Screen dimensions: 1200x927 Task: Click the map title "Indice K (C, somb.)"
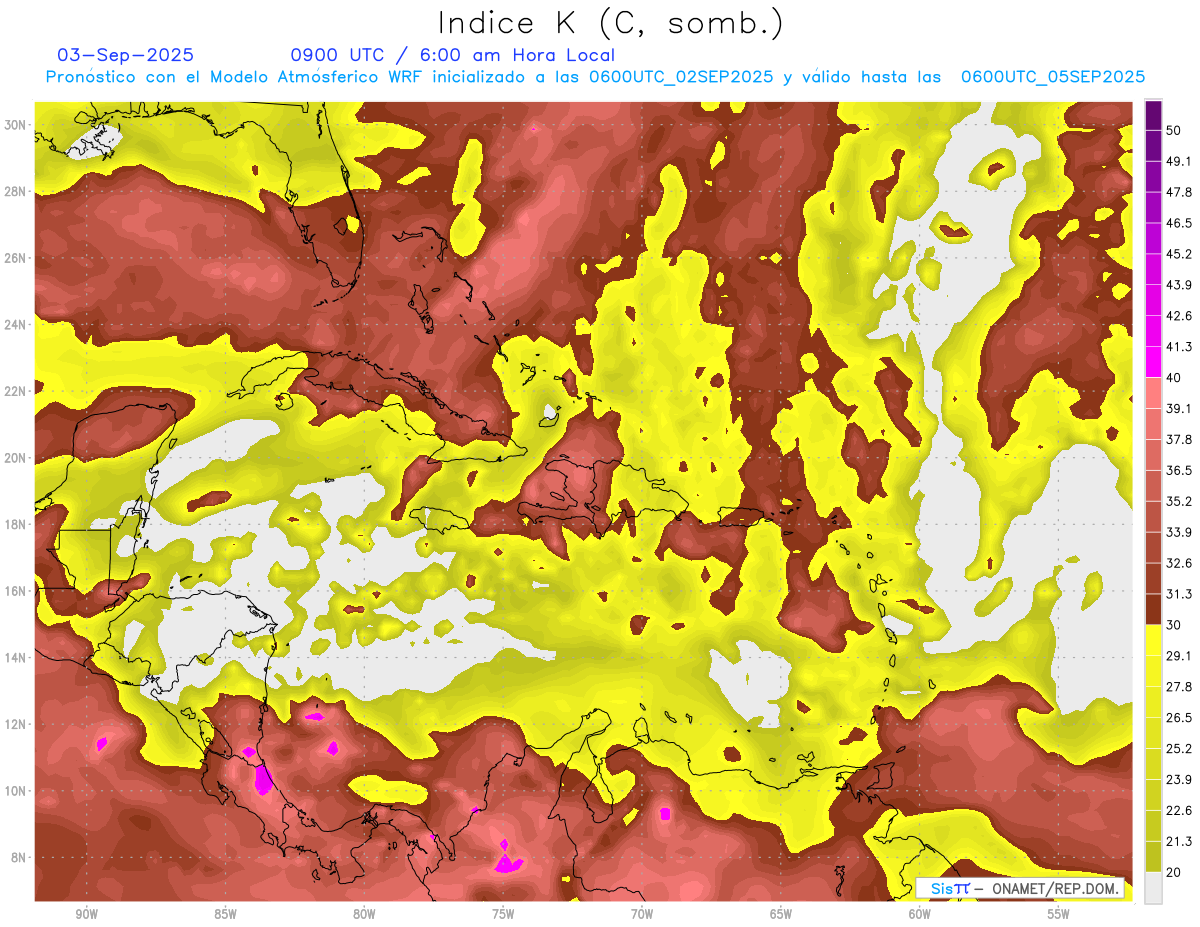[x=610, y=23]
